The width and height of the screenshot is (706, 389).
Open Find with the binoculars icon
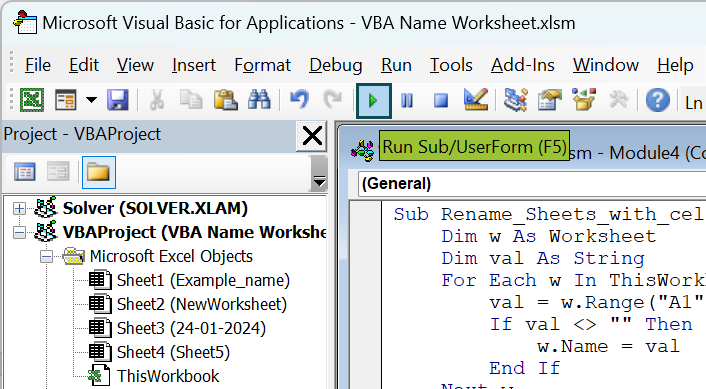point(259,100)
